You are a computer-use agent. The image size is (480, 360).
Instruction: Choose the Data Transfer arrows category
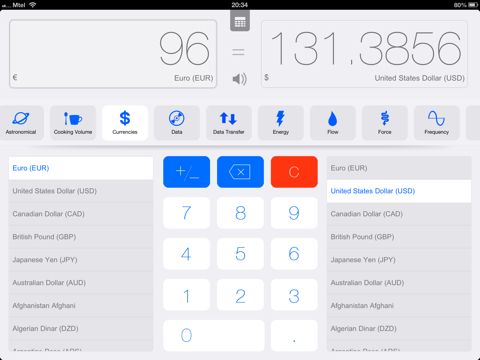(x=229, y=123)
